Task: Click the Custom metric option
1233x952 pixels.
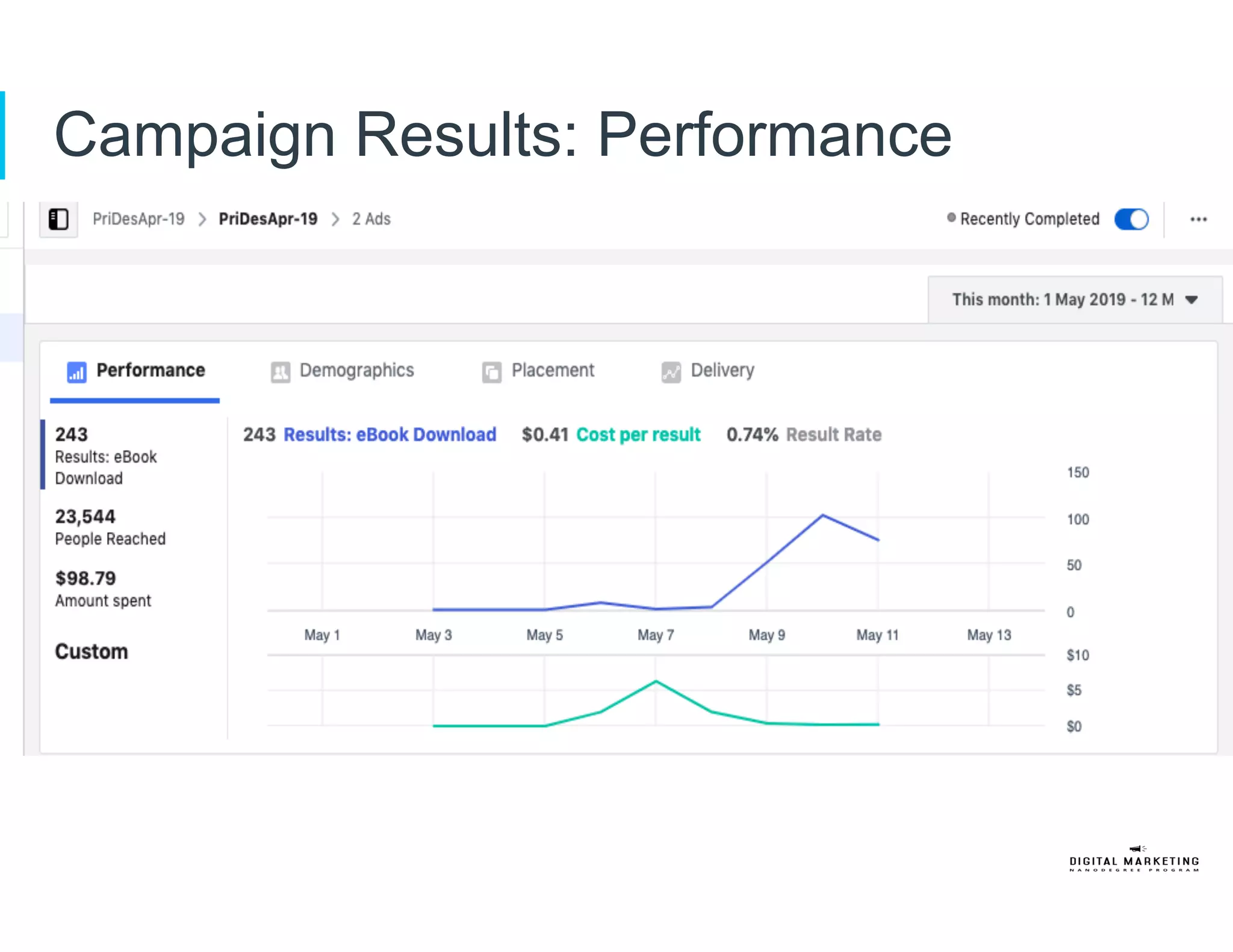Action: pos(92,652)
